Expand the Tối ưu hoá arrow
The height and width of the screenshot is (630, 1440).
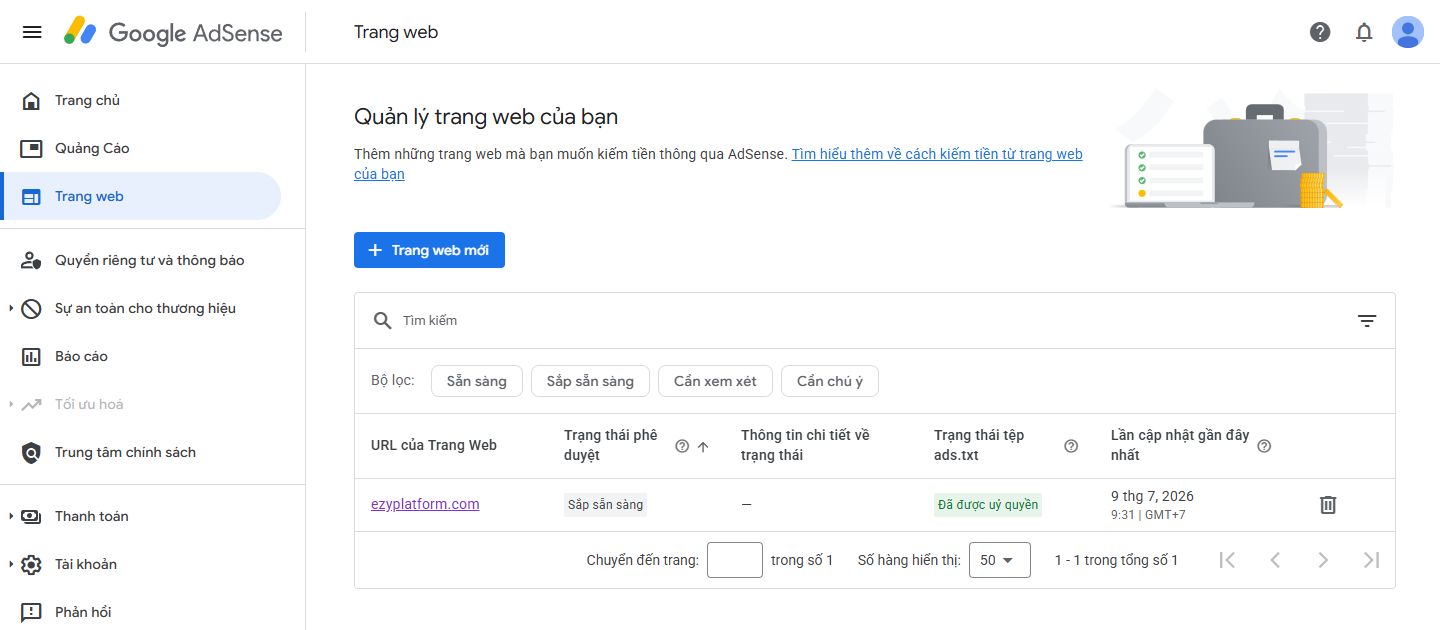pyautogui.click(x=11, y=404)
